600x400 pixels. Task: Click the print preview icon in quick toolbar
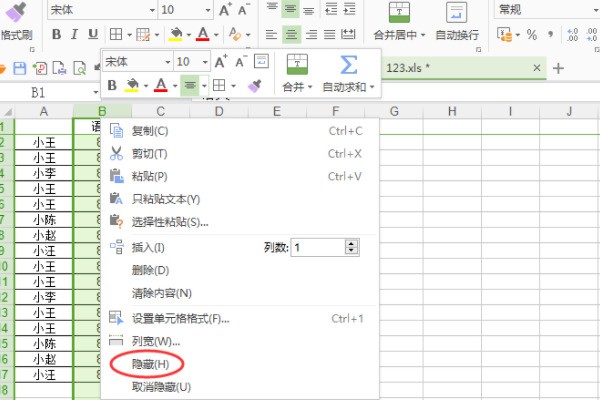click(80, 69)
